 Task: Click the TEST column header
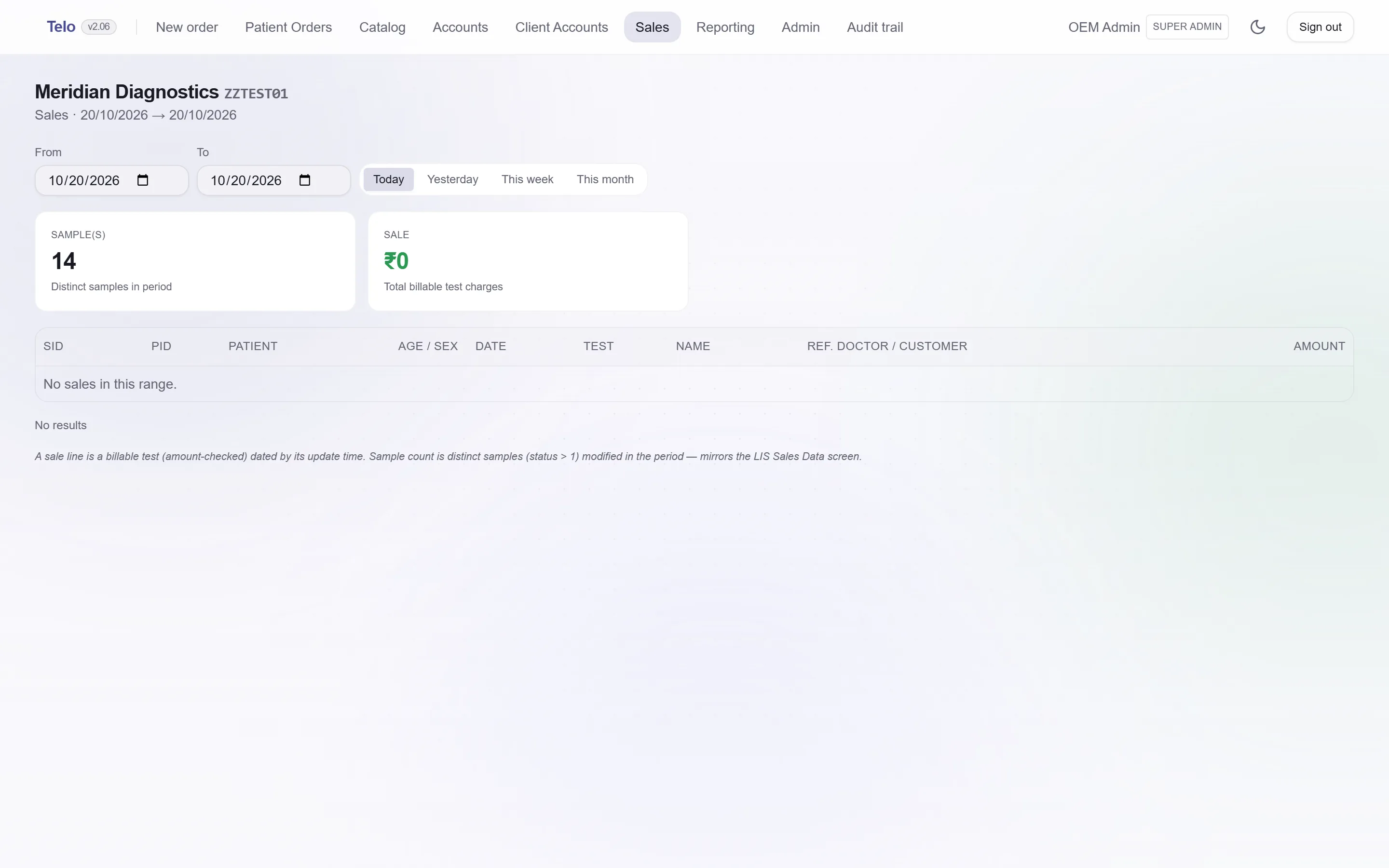pos(598,346)
